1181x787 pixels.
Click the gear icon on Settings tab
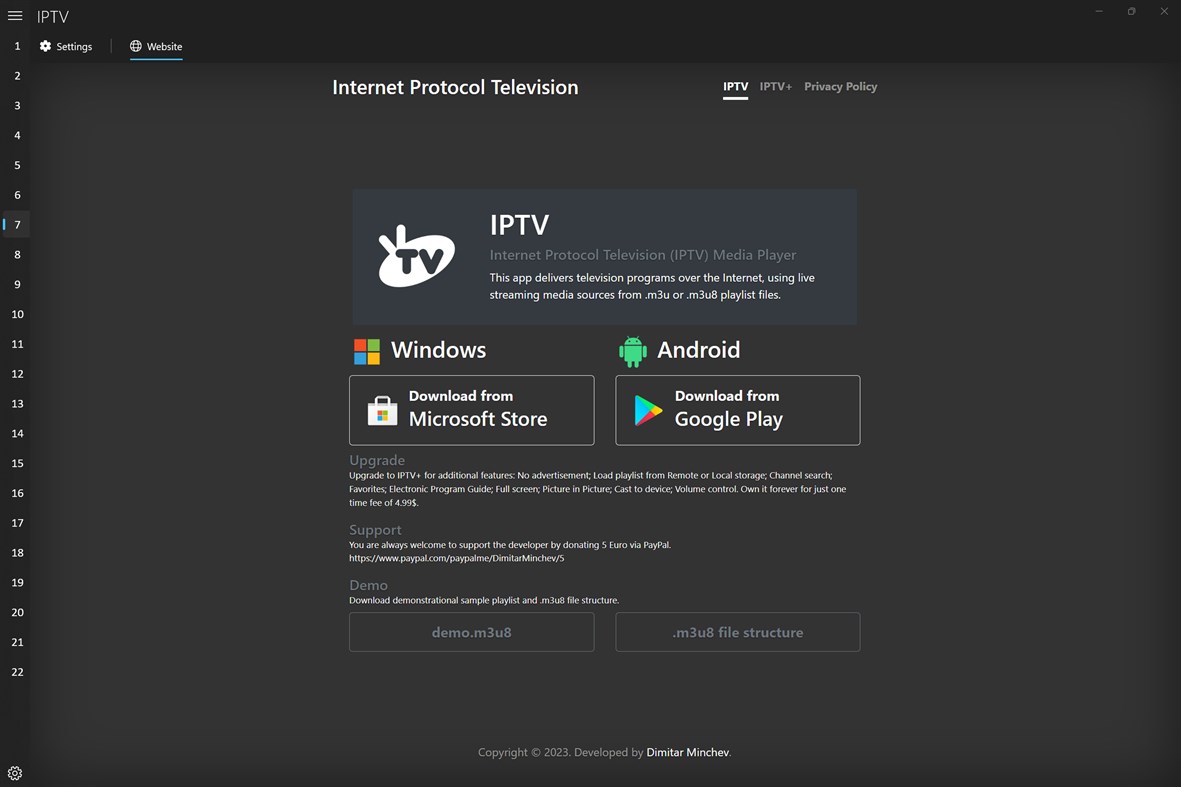tap(44, 46)
